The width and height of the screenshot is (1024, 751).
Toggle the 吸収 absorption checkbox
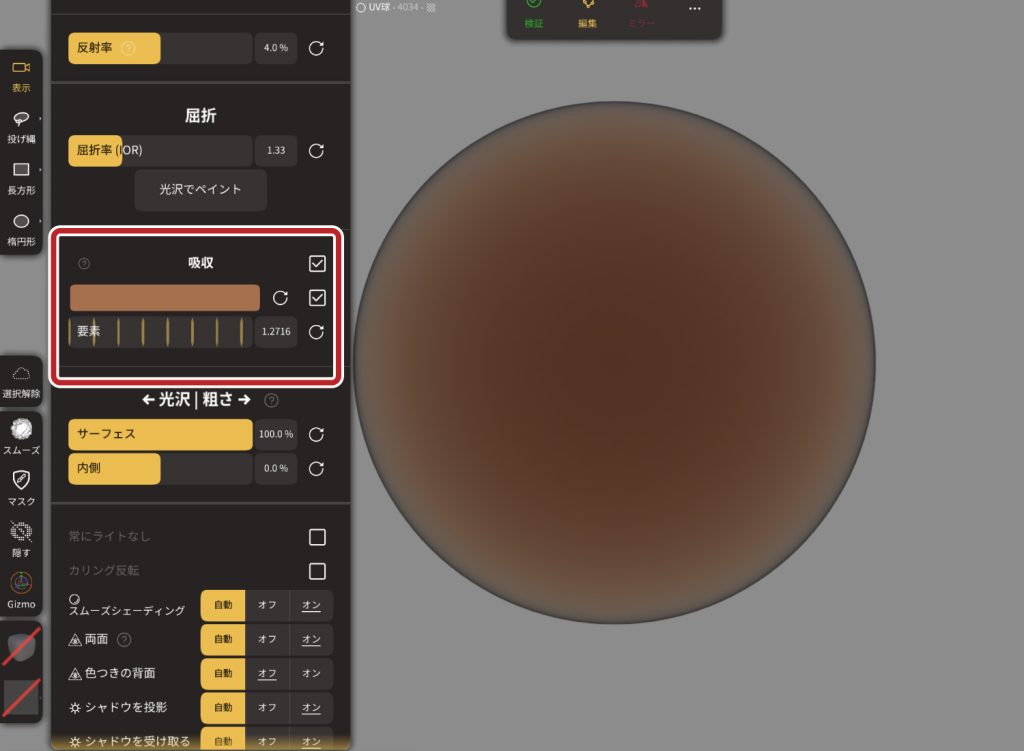pos(317,264)
